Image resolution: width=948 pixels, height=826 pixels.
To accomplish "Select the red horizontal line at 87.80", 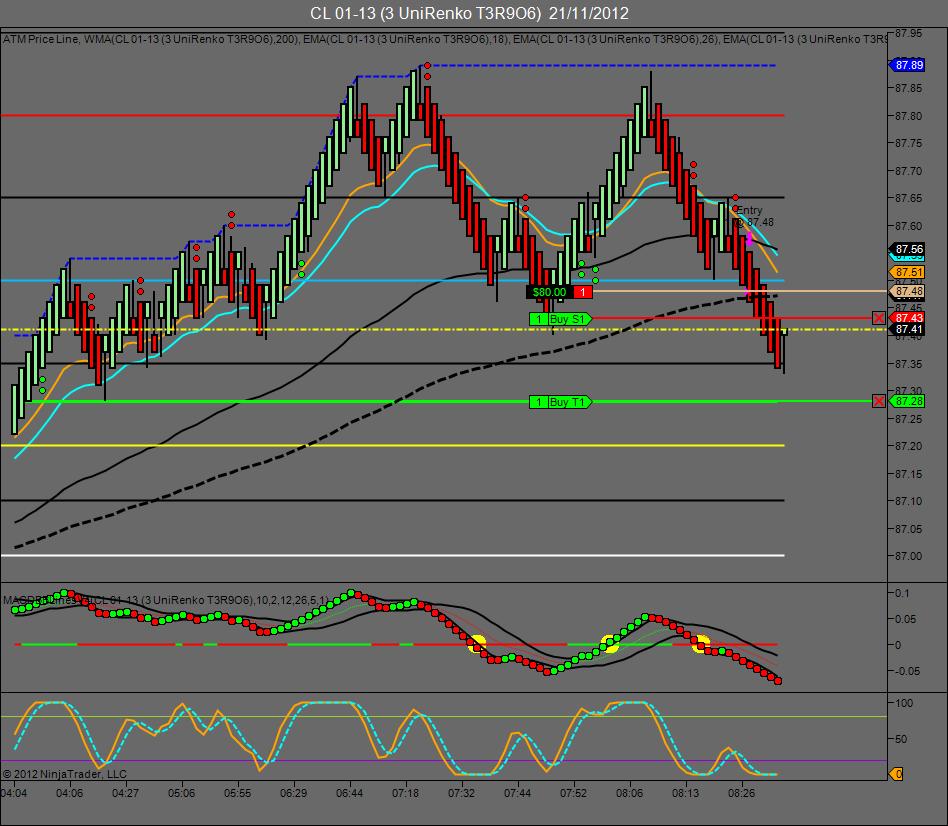I will tap(392, 115).
